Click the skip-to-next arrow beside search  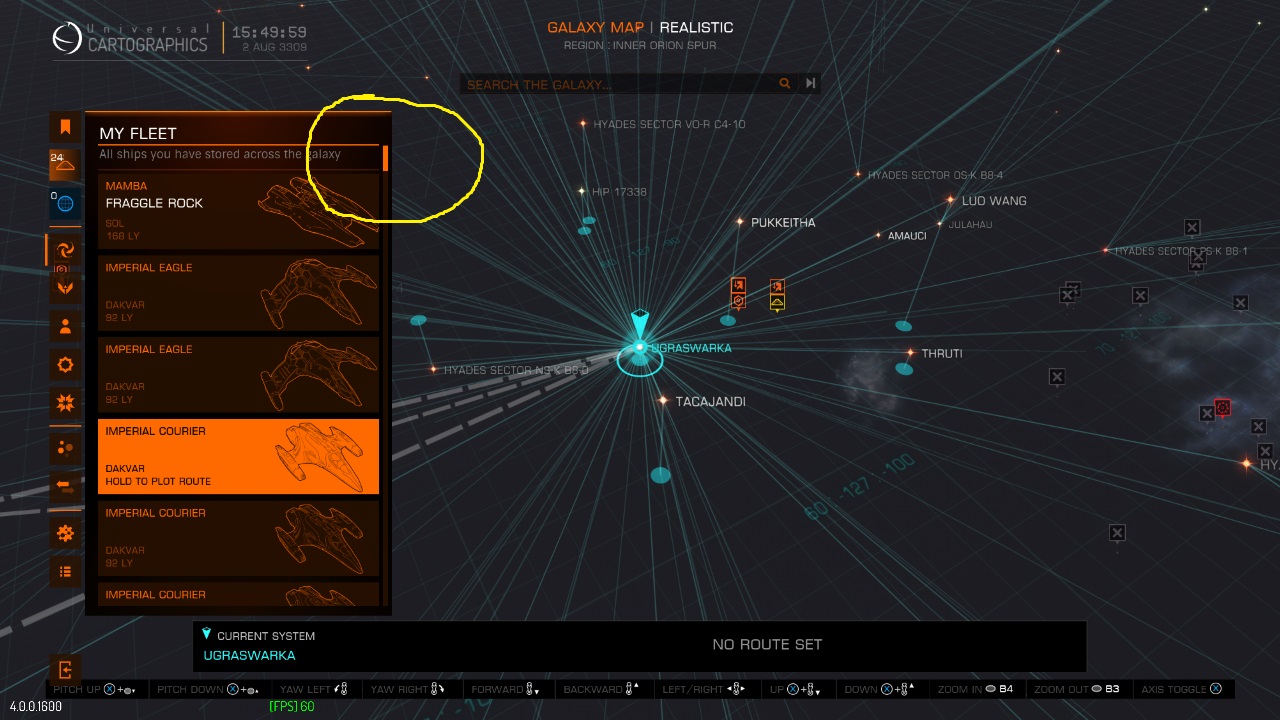click(810, 84)
